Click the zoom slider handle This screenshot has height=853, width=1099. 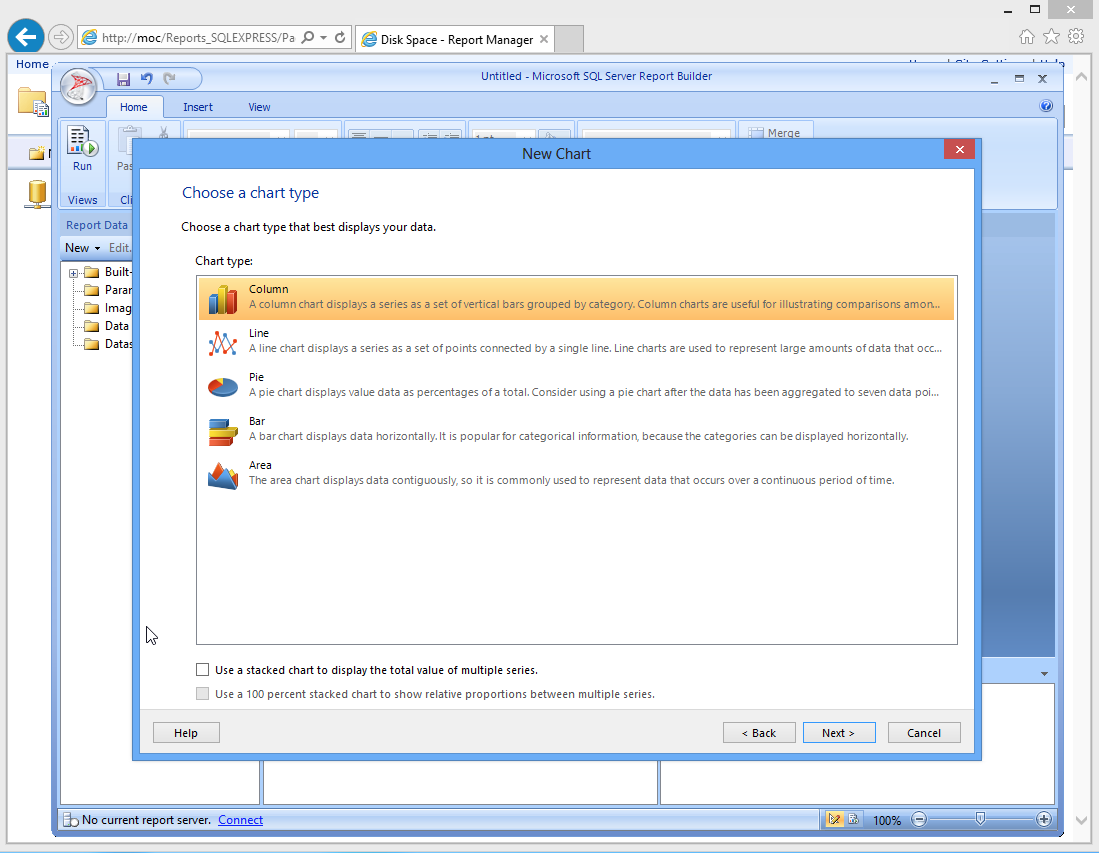point(980,819)
